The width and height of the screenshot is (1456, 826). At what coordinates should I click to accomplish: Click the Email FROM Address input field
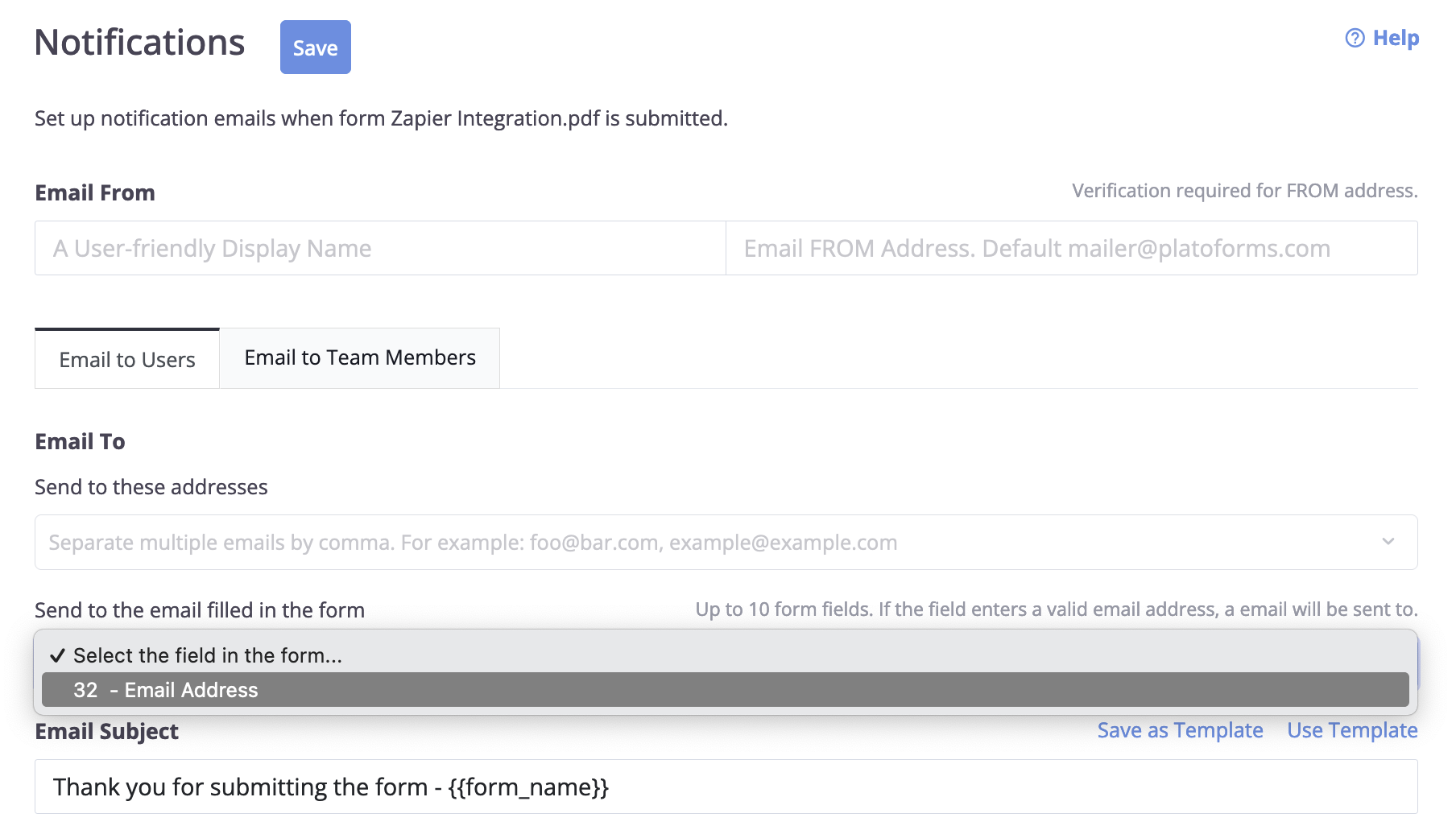click(1071, 248)
